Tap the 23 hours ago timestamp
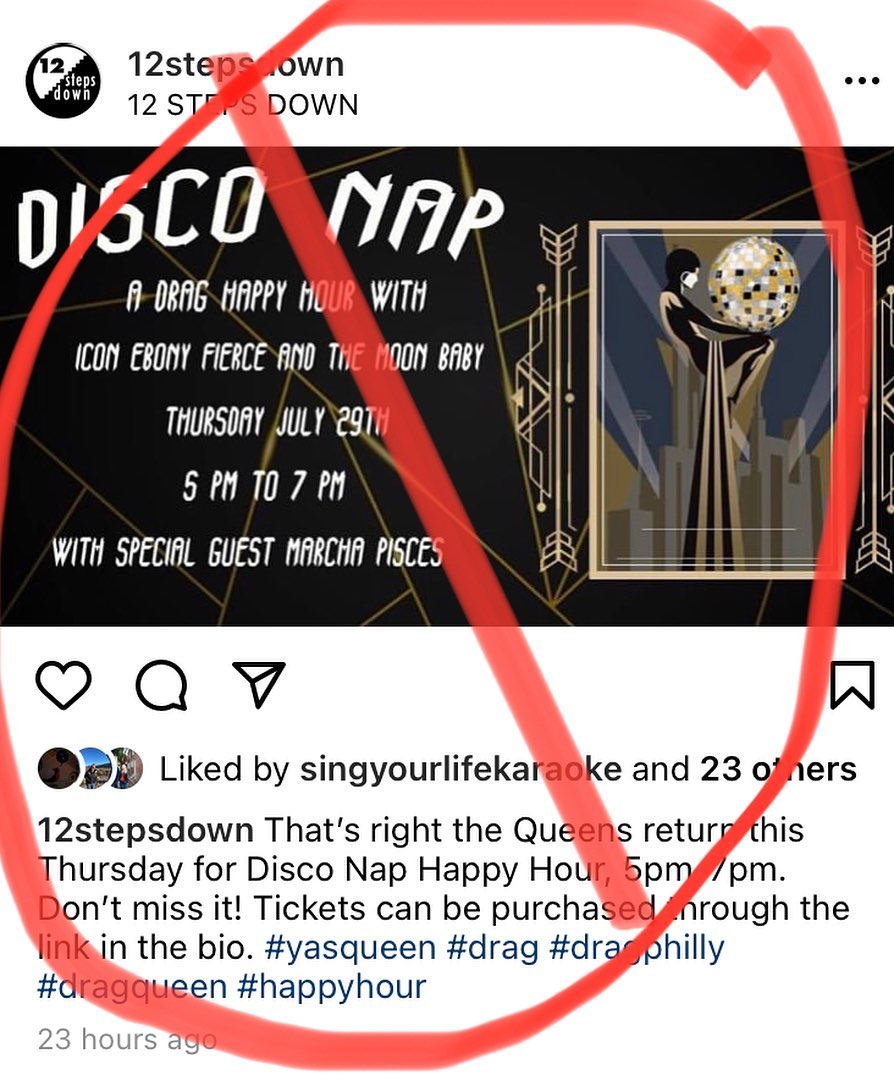The height and width of the screenshot is (1092, 894). pyautogui.click(x=127, y=1039)
